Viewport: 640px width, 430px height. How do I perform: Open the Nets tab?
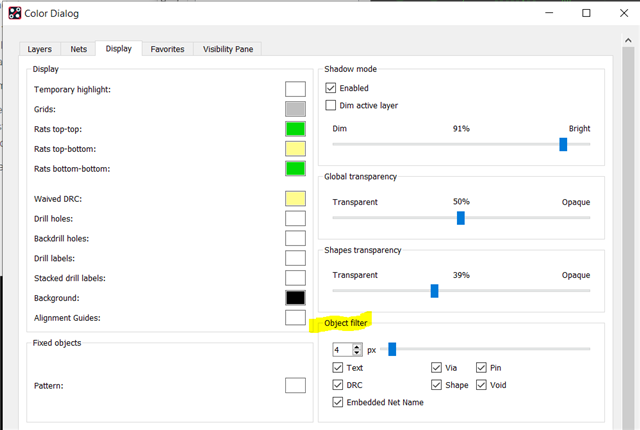tap(78, 48)
